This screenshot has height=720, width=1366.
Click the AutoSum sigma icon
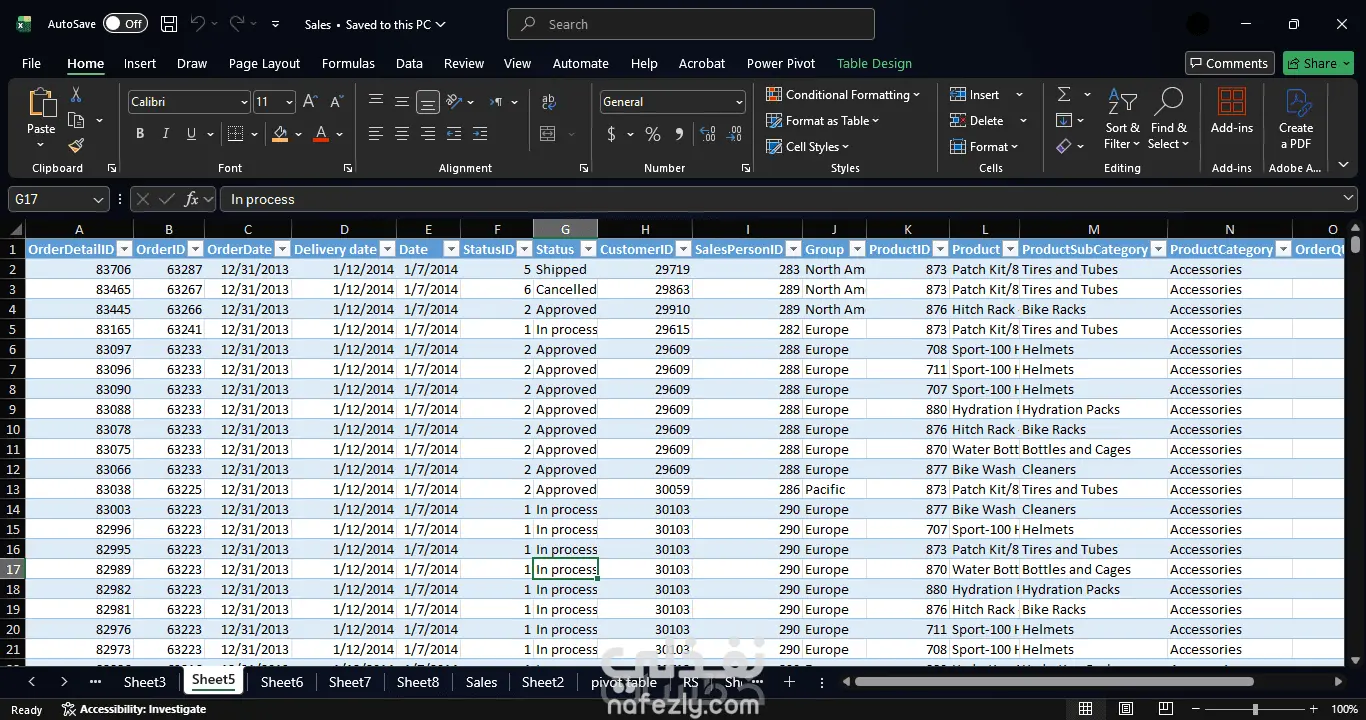(1064, 94)
